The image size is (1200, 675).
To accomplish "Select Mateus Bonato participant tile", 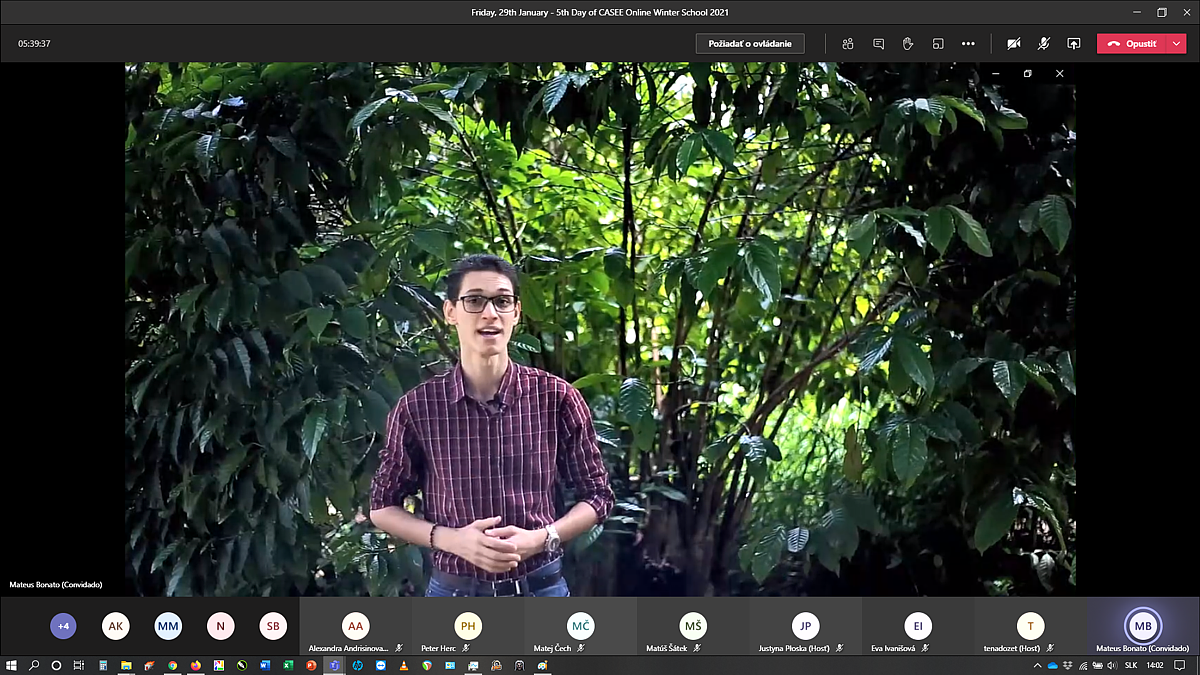I will [x=1142, y=627].
